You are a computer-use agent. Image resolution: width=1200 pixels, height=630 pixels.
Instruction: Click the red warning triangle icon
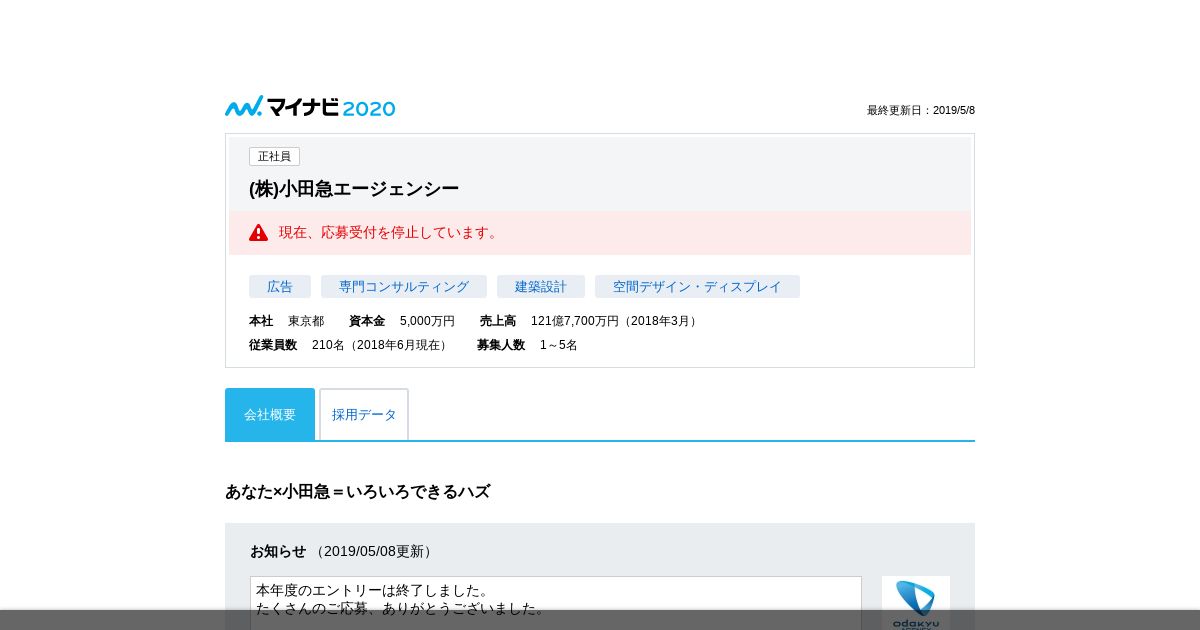[x=259, y=232]
